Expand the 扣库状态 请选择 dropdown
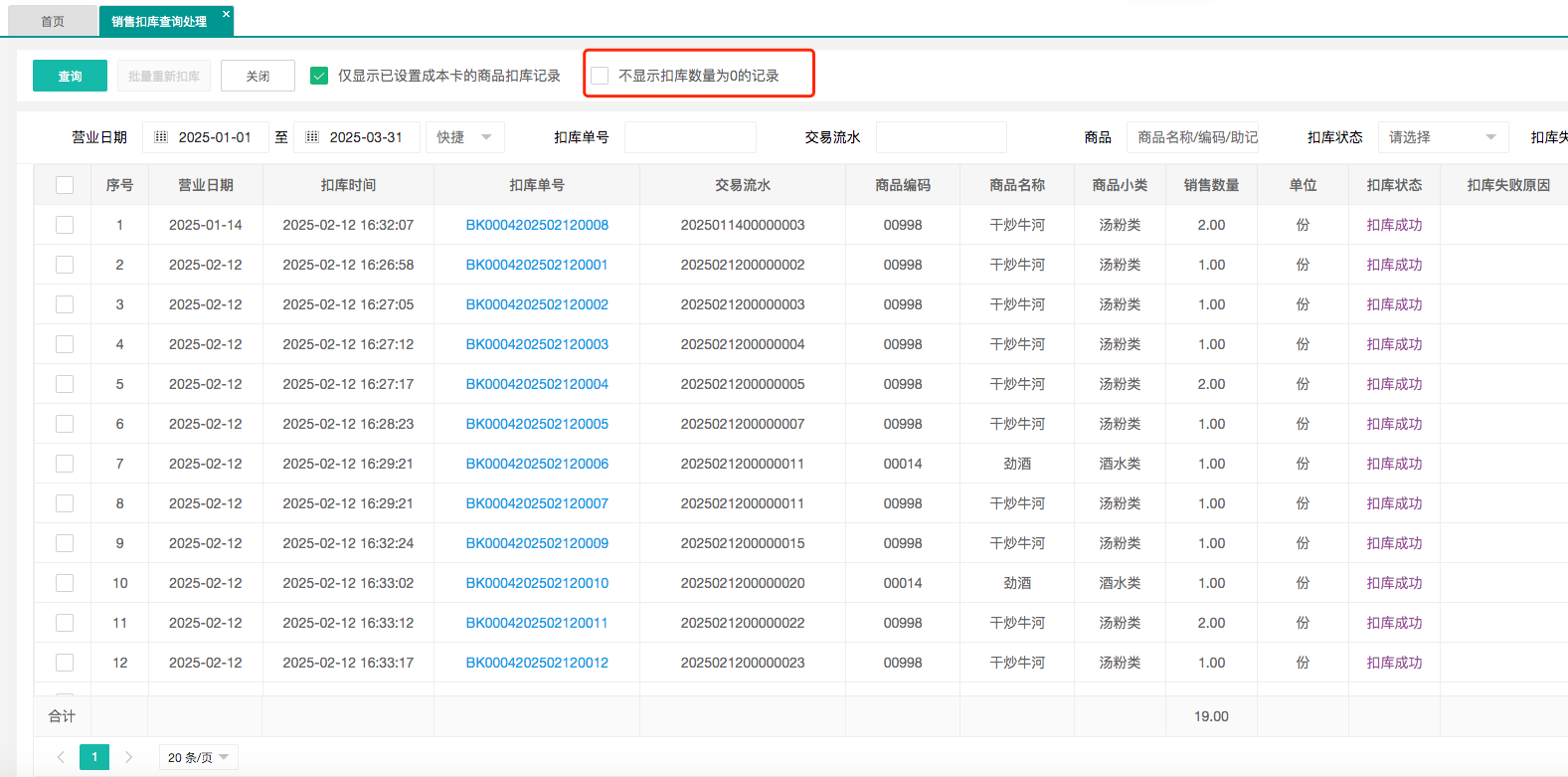 coord(1442,137)
